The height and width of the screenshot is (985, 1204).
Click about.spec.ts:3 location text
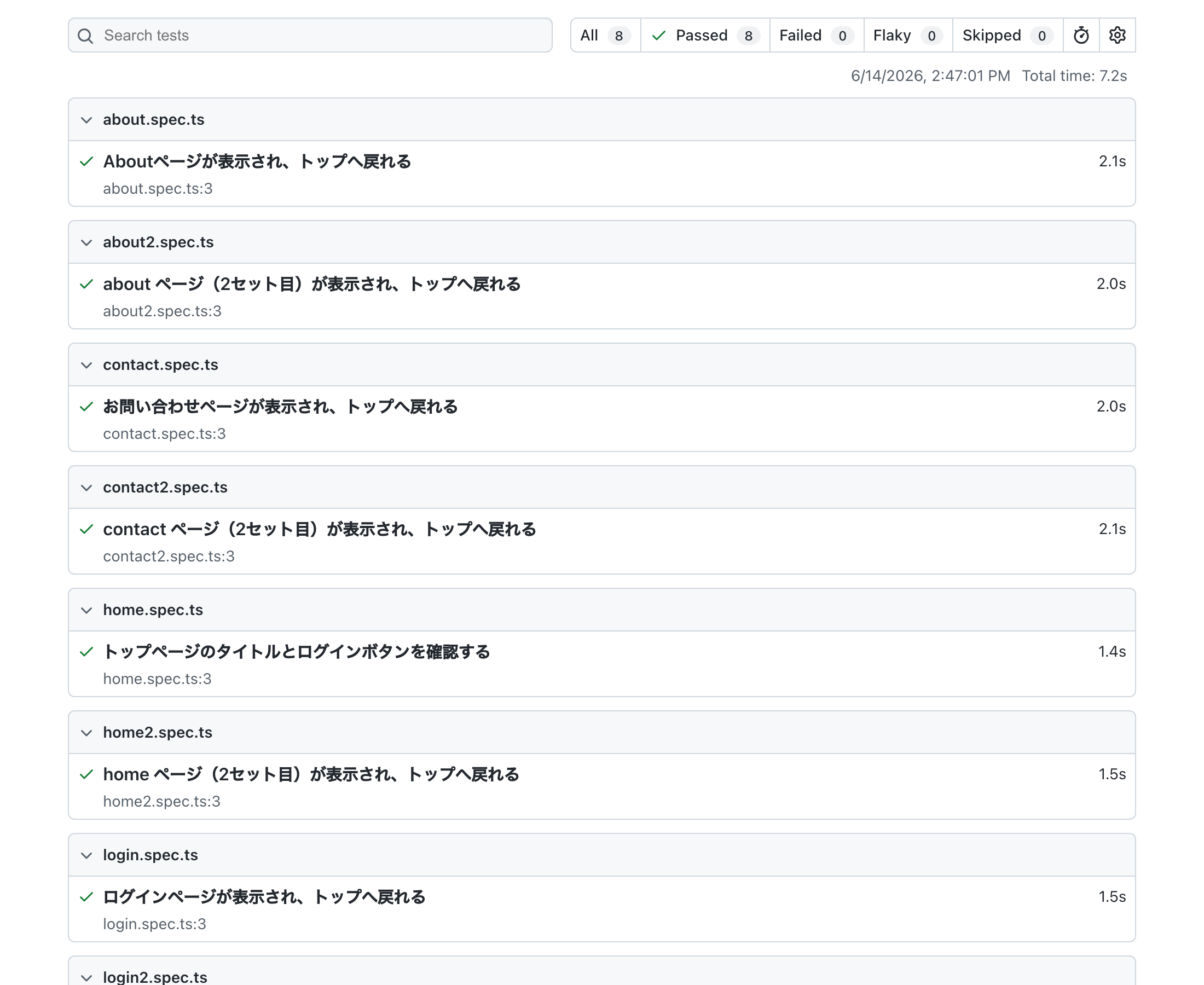(158, 188)
